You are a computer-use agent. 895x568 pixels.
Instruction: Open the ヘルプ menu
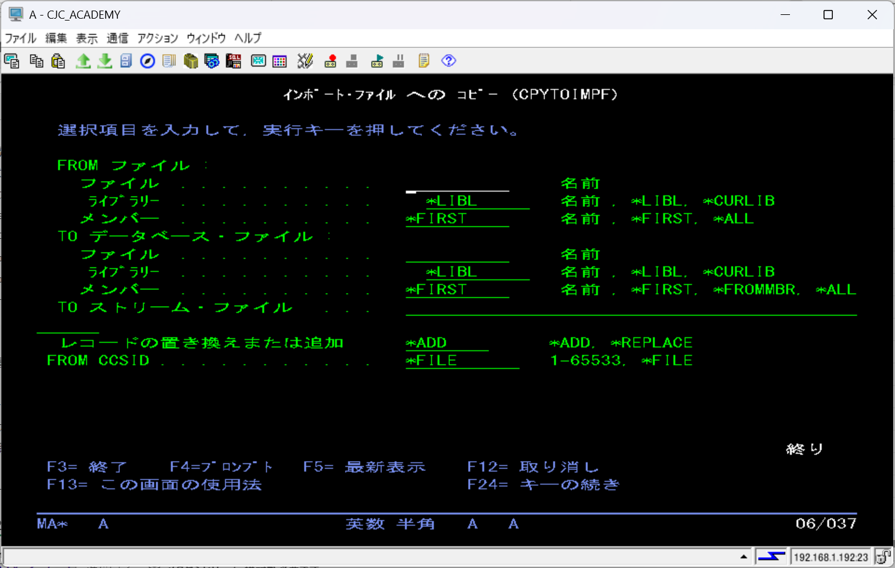click(248, 38)
